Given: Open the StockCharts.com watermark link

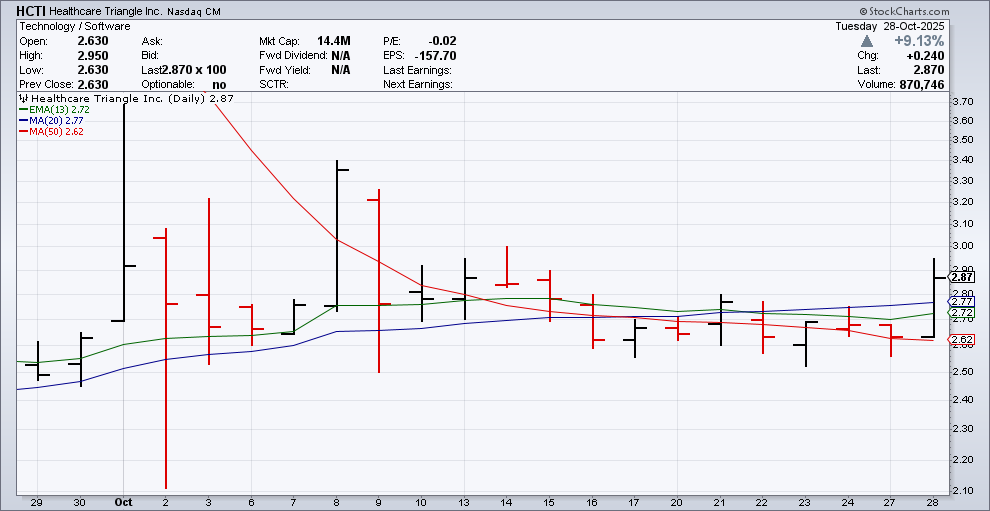Looking at the screenshot, I should (938, 10).
